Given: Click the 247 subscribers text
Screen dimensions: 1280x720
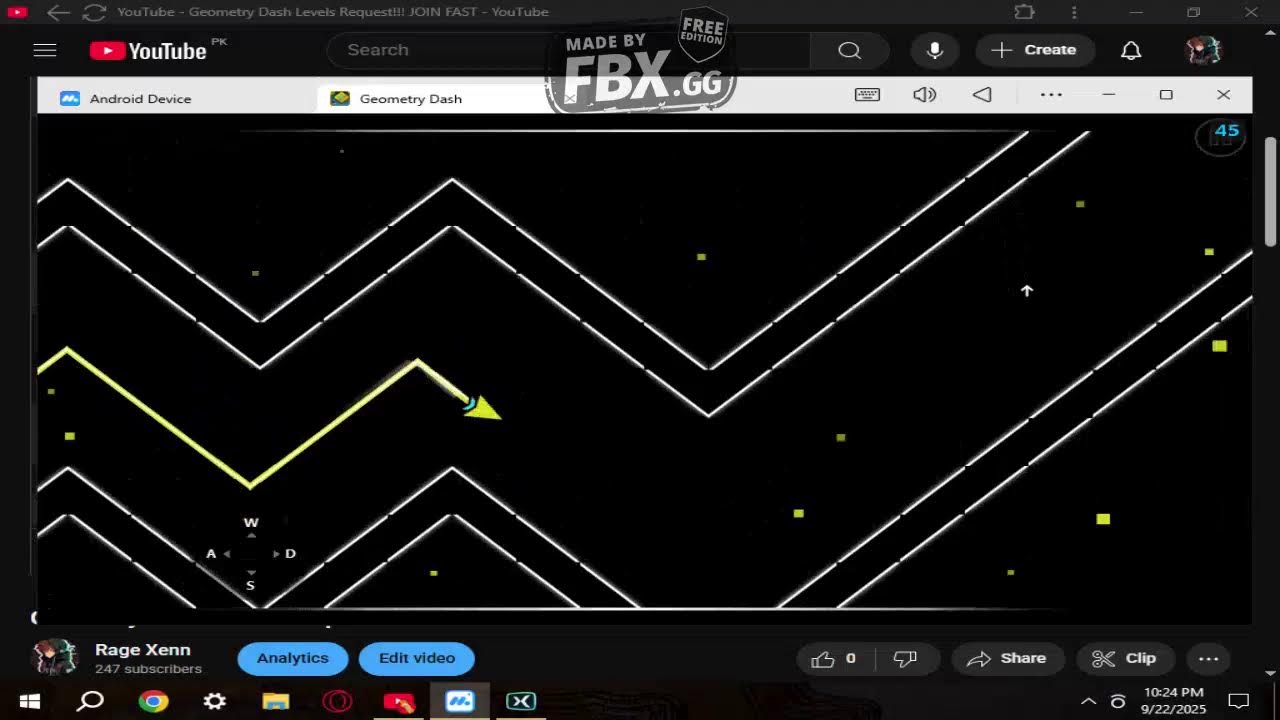Looking at the screenshot, I should click(x=148, y=669).
